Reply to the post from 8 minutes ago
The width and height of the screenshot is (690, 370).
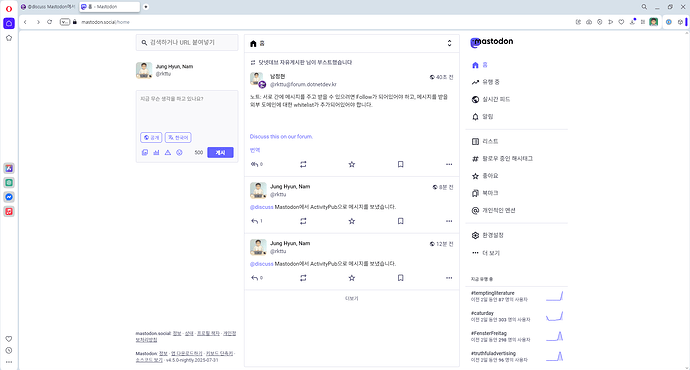click(257, 221)
